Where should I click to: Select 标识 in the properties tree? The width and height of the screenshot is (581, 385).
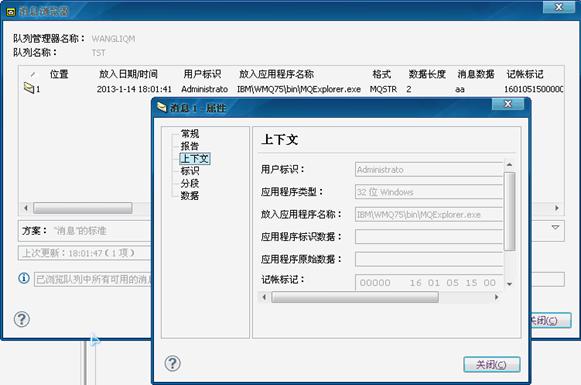[189, 171]
